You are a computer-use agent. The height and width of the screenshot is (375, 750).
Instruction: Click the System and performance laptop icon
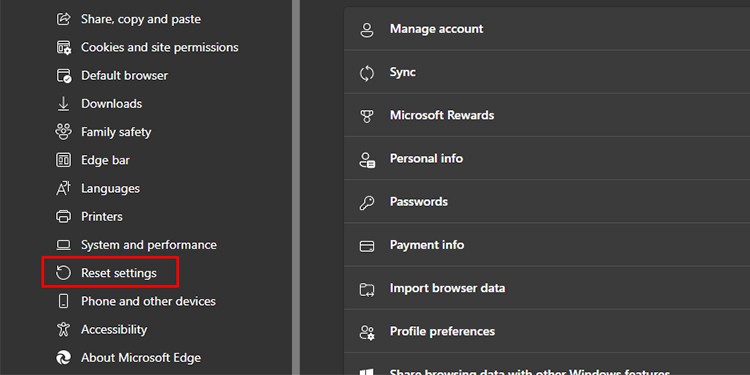pos(63,245)
